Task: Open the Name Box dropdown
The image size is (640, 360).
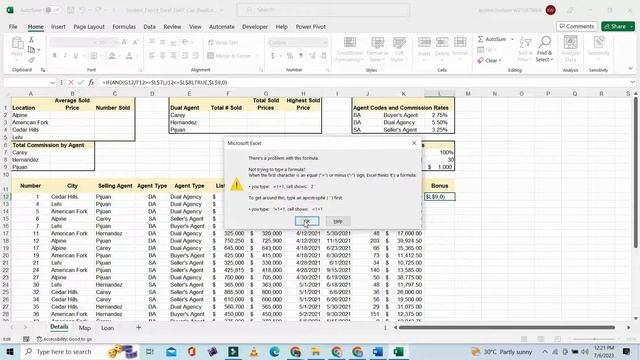Action: coord(52,82)
